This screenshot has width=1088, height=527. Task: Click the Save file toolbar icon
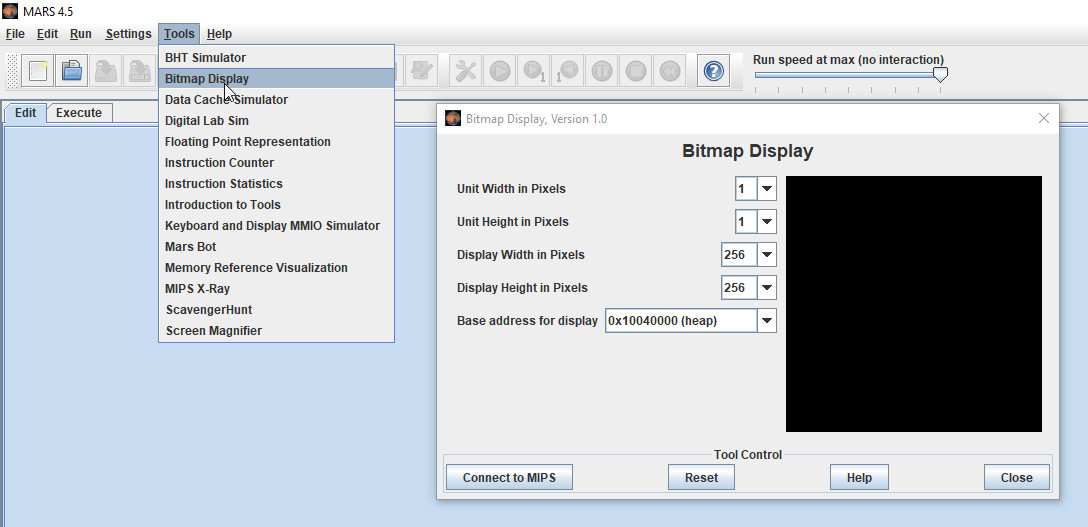coord(107,71)
